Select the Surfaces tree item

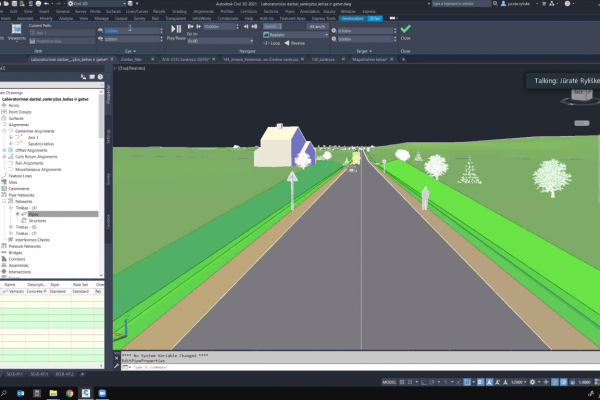point(16,118)
